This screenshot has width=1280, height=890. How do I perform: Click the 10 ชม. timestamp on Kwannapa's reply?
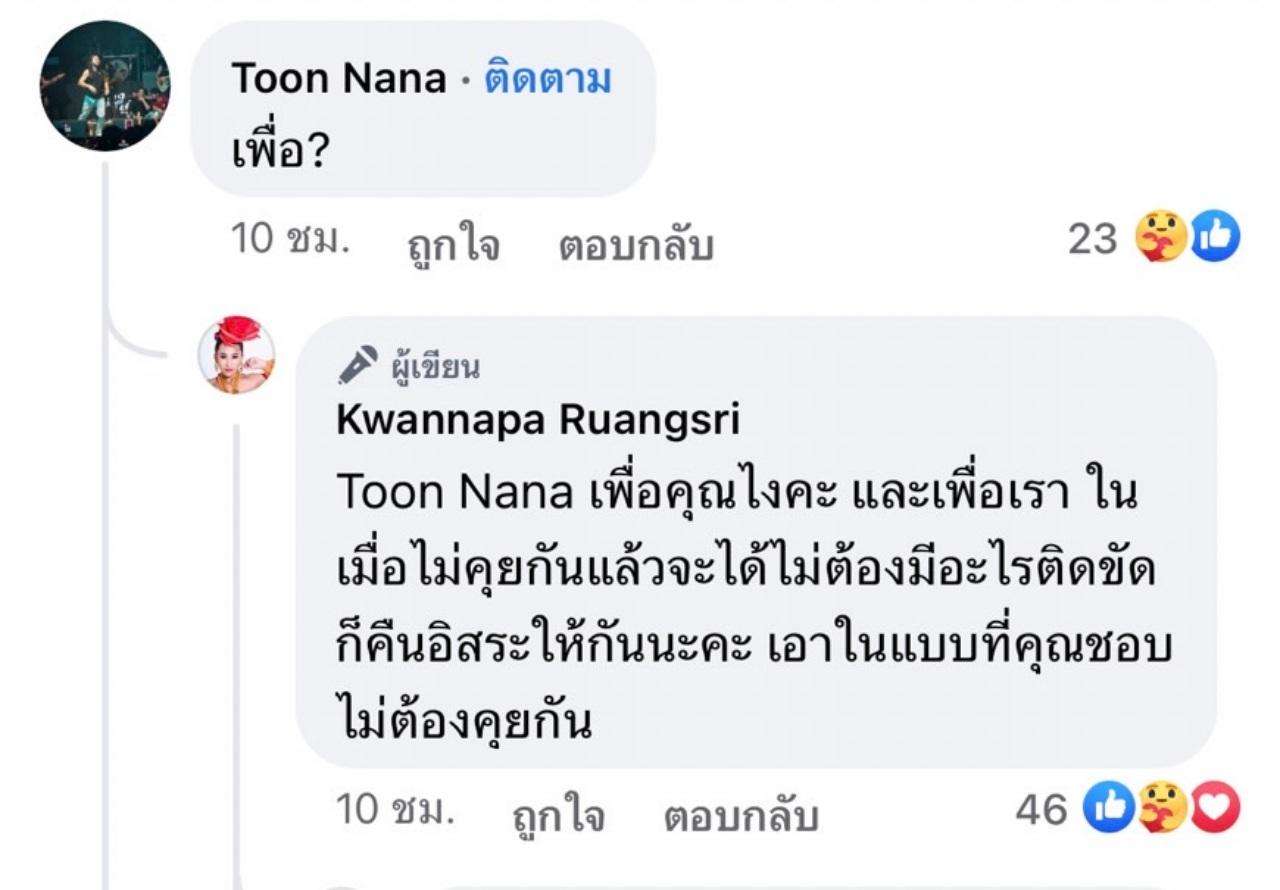396,809
